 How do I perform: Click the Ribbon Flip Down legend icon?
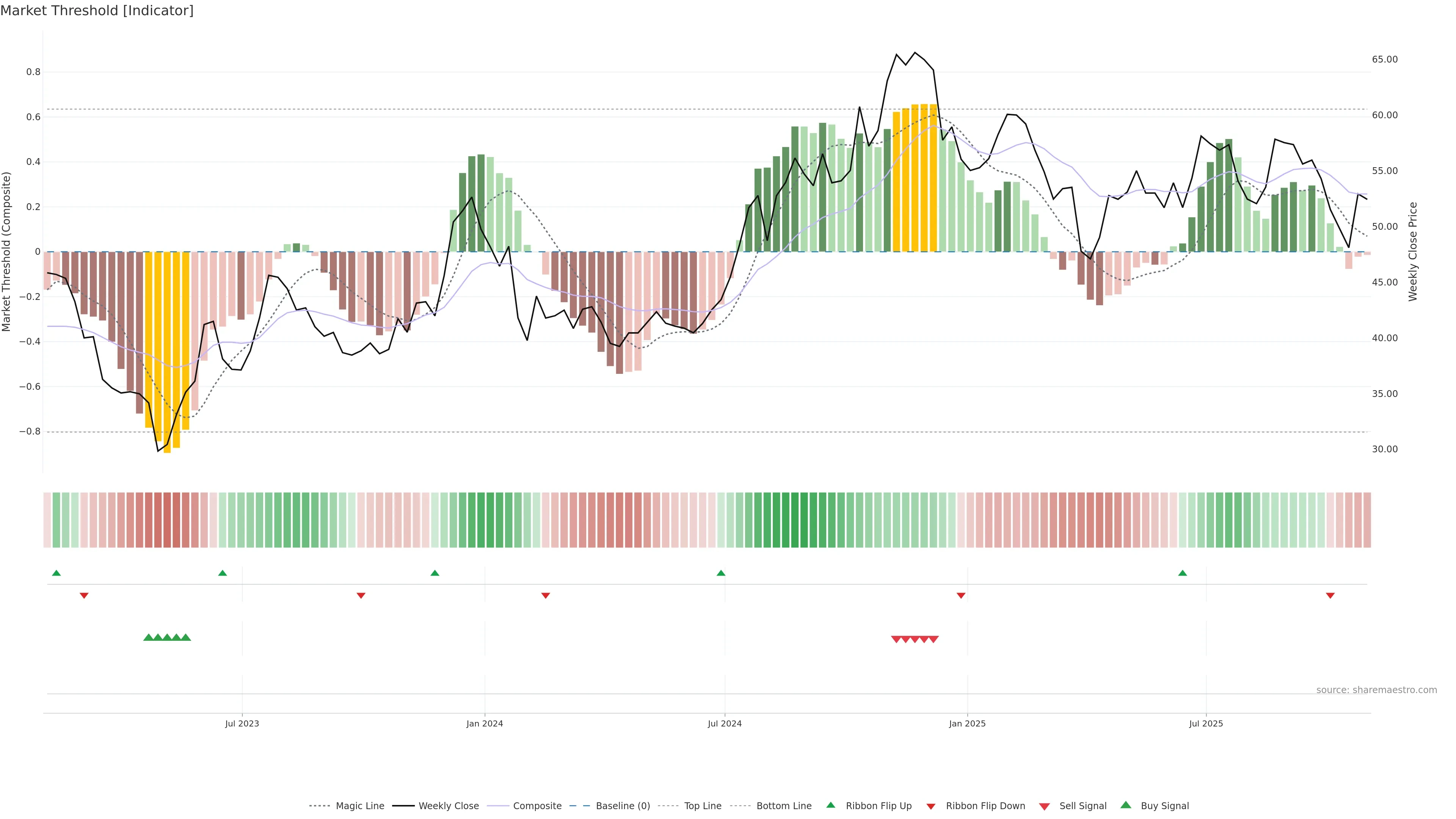pos(930,806)
